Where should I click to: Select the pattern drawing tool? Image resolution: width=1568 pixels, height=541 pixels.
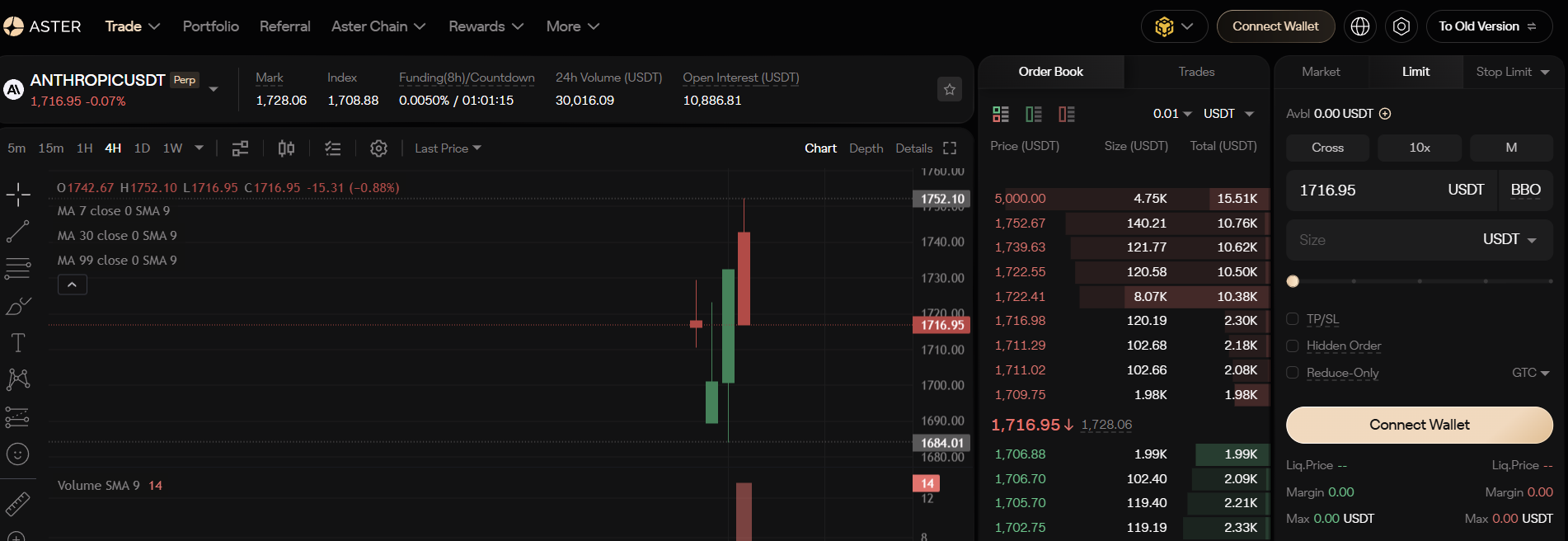18,379
